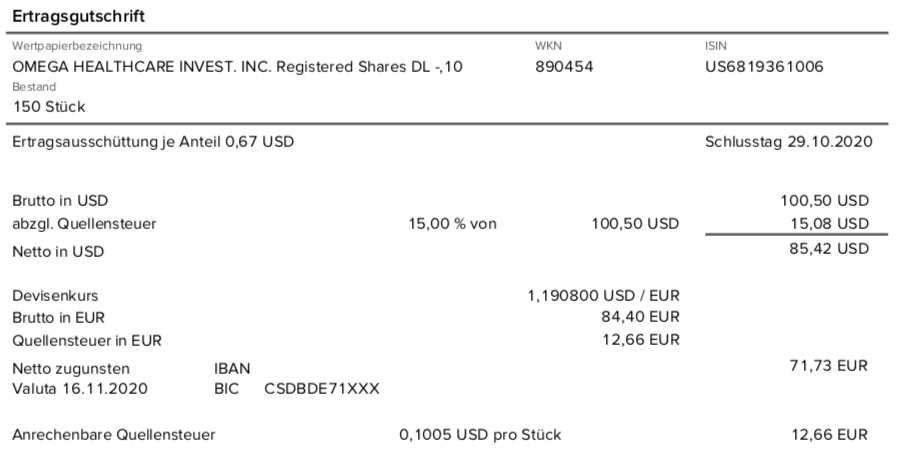Image resolution: width=898 pixels, height=454 pixels.
Task: Select the WKN number 890454
Action: 564,67
